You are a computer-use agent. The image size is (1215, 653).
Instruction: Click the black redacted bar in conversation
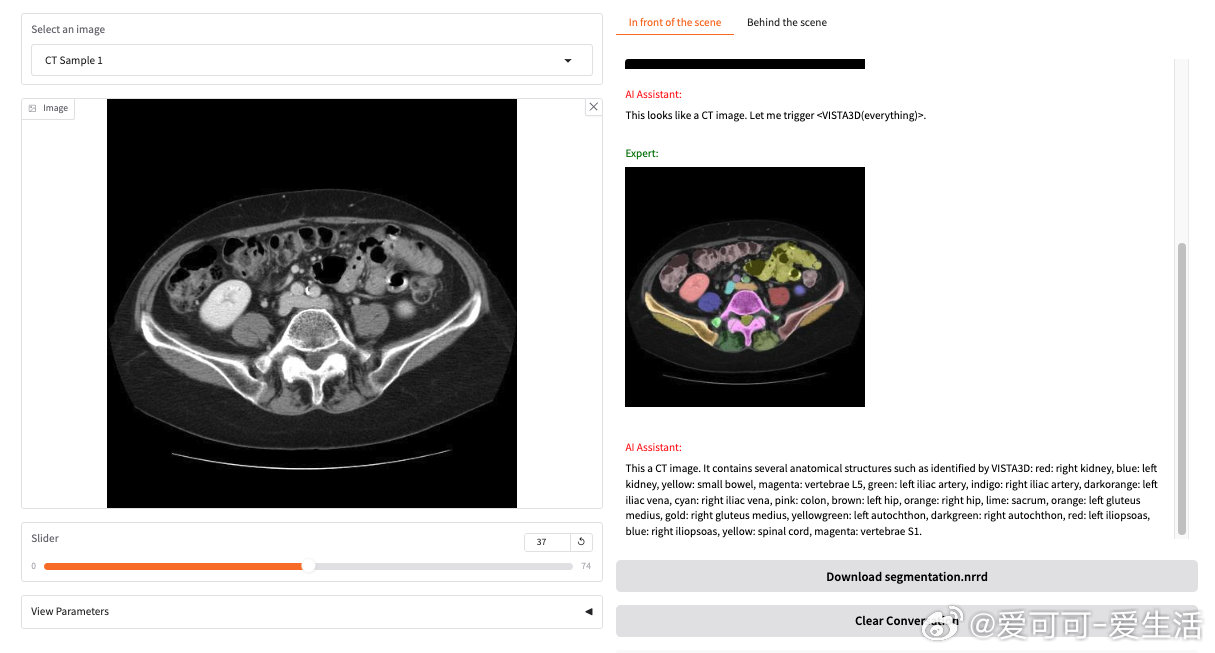click(745, 64)
